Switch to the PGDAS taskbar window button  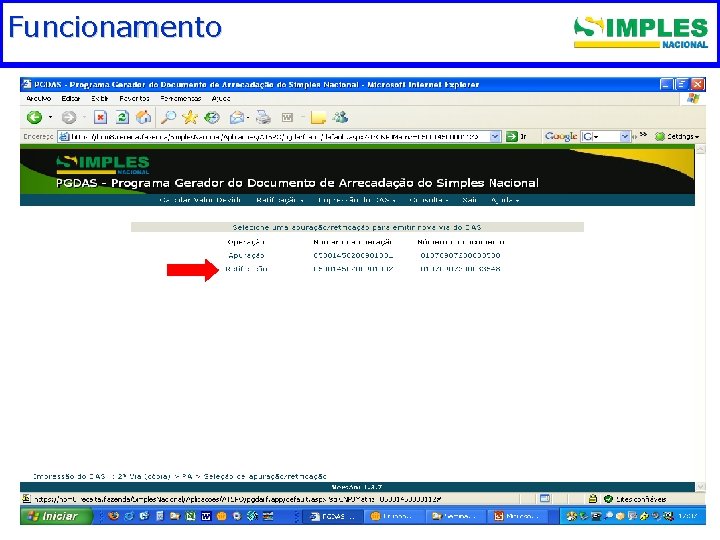333,516
